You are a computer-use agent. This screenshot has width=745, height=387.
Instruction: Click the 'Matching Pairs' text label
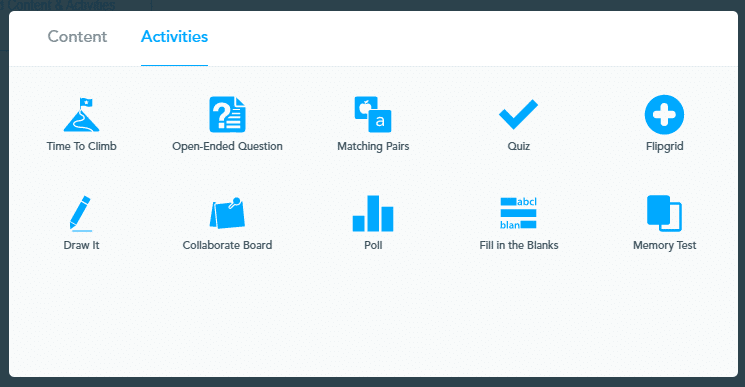point(373,146)
